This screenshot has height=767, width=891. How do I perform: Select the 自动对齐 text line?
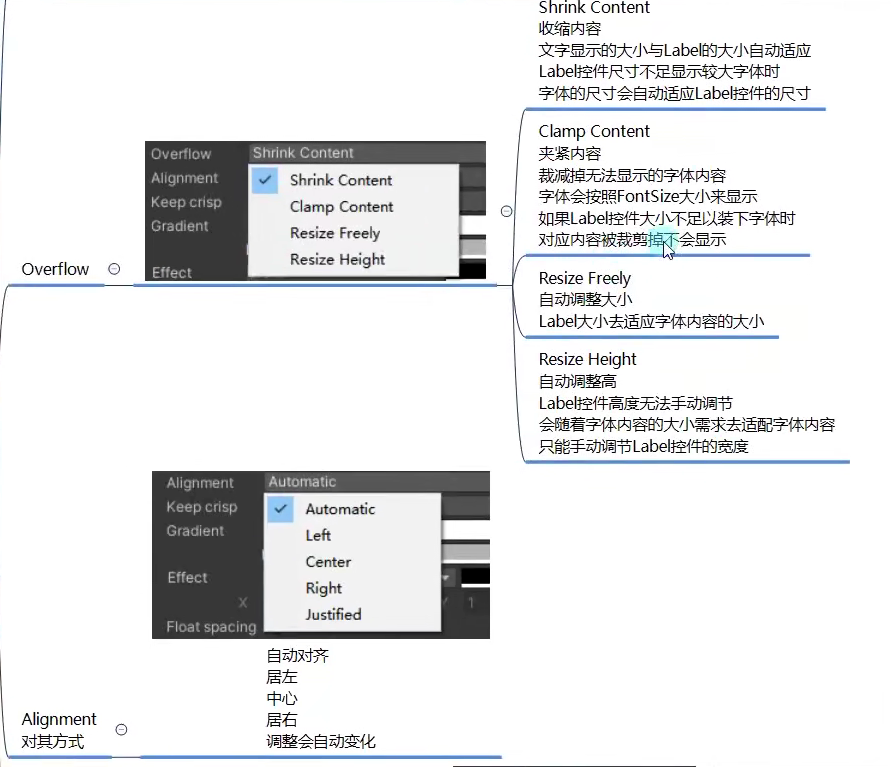click(298, 656)
